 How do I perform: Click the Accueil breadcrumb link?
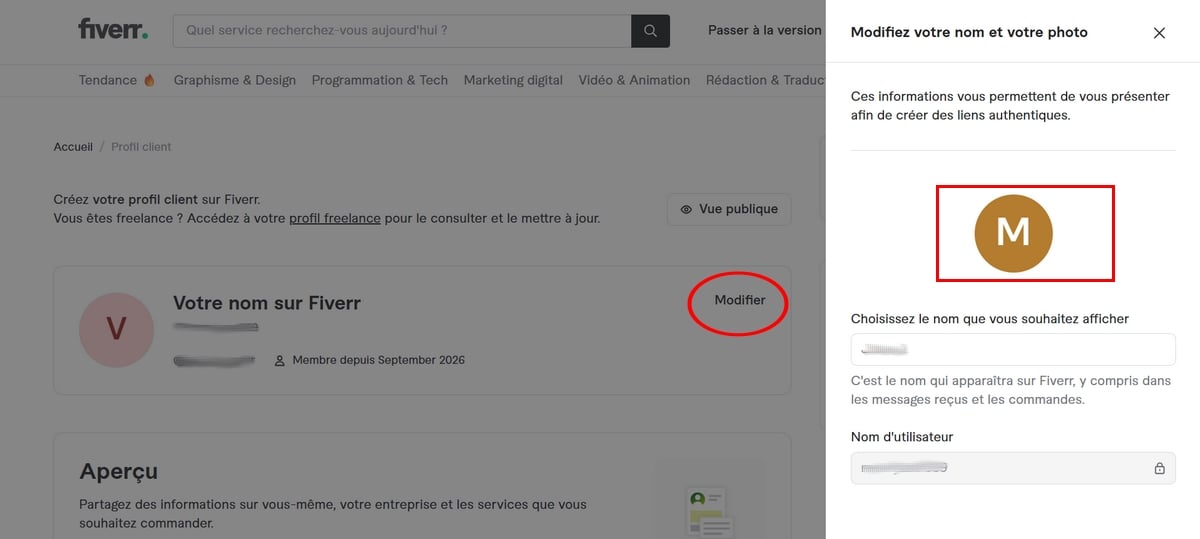(73, 147)
